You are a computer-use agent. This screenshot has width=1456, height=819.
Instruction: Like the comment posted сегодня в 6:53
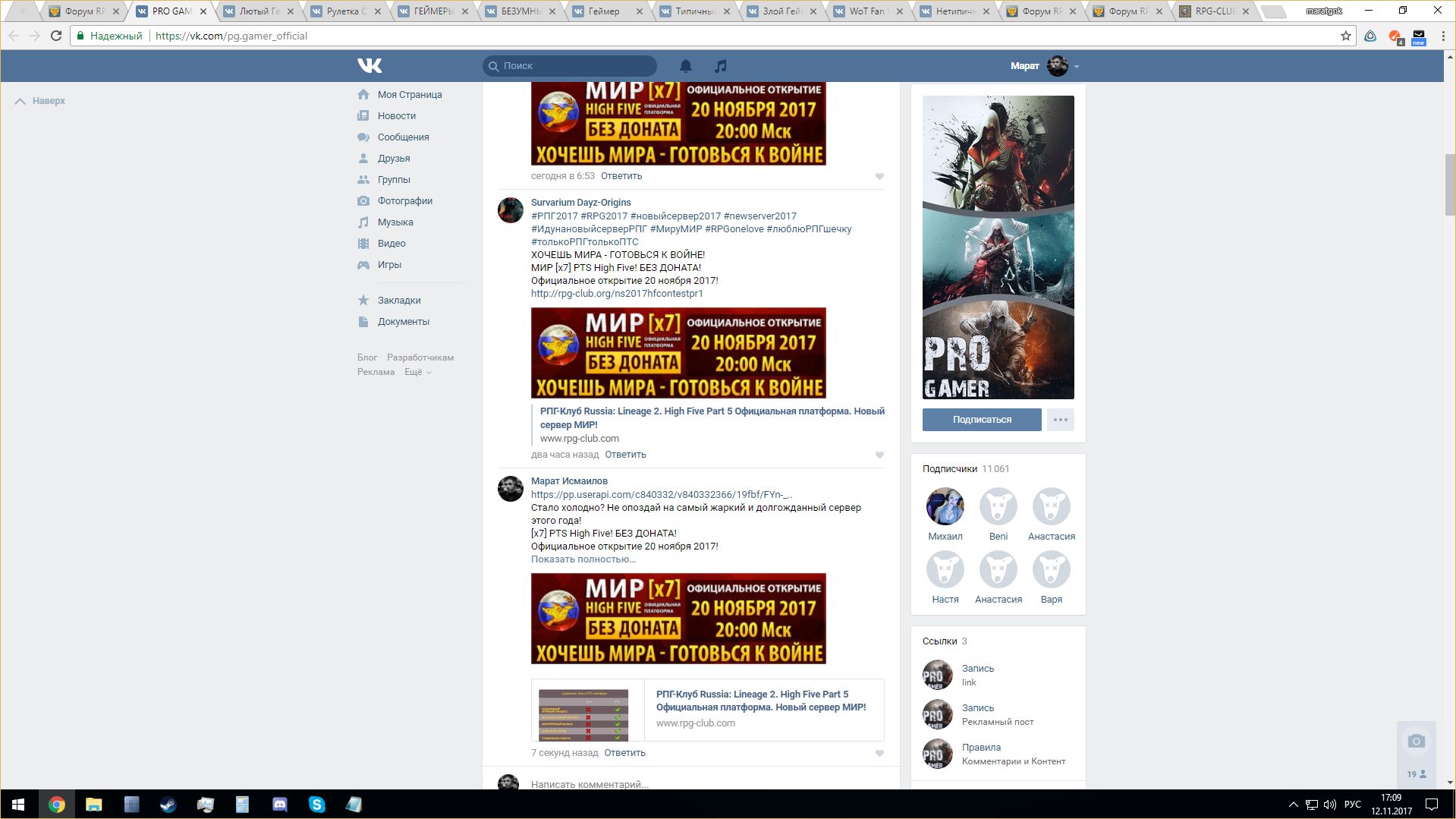(879, 177)
